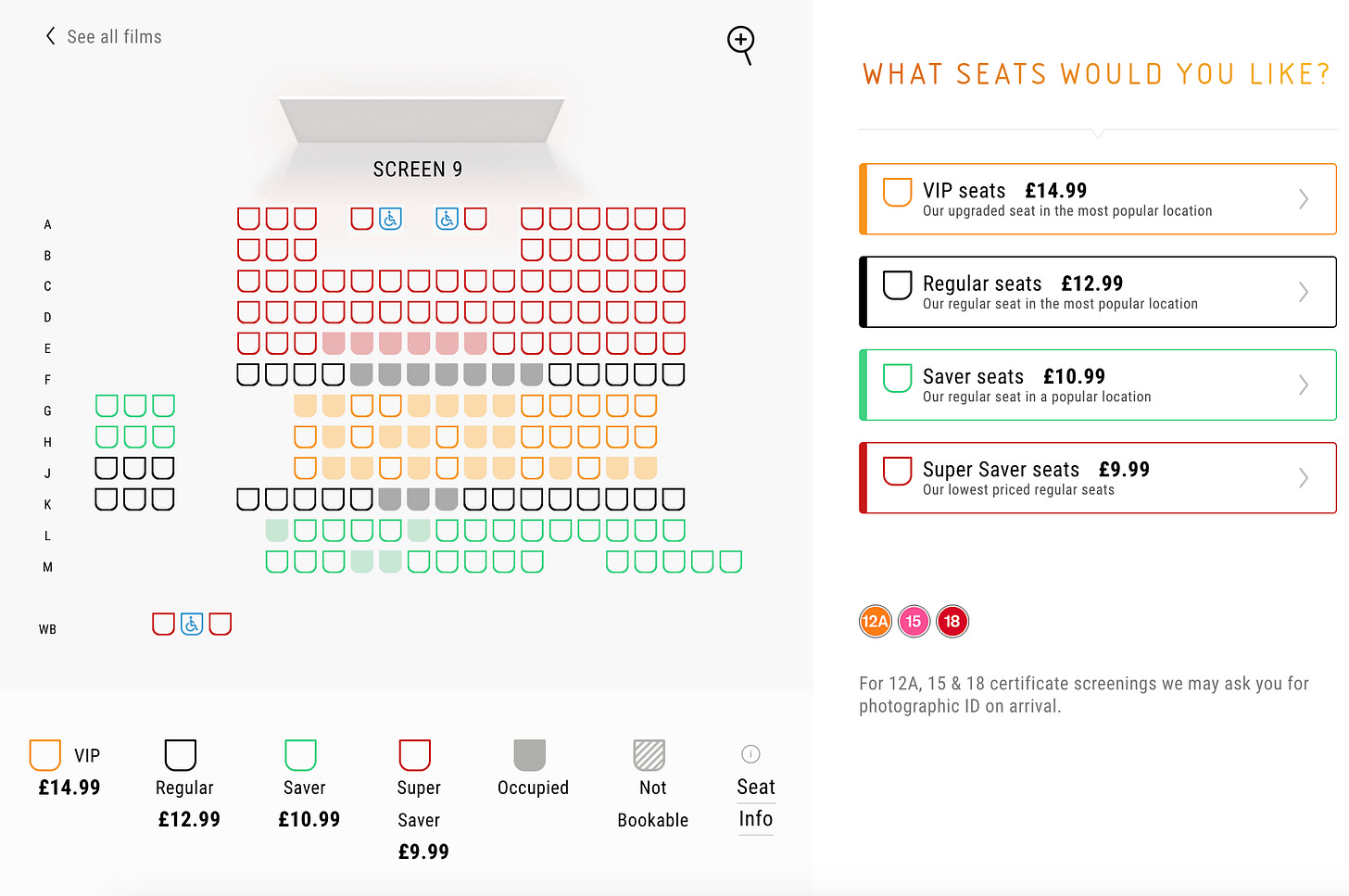Select first Super Saver seat in row A
Screen dimensions: 1349x896
coord(248,219)
